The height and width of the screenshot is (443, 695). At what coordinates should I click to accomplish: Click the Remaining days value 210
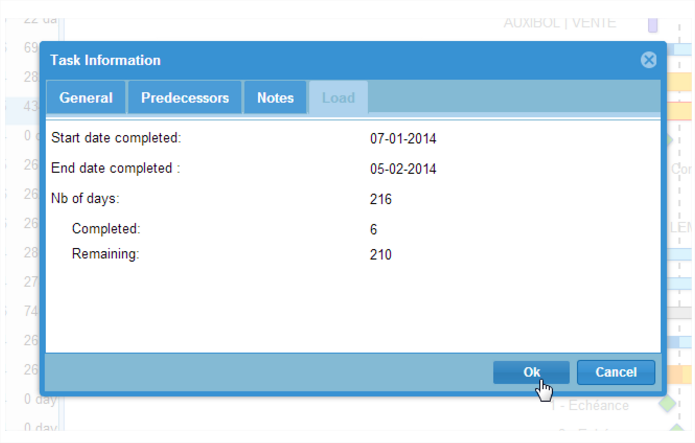pos(380,255)
